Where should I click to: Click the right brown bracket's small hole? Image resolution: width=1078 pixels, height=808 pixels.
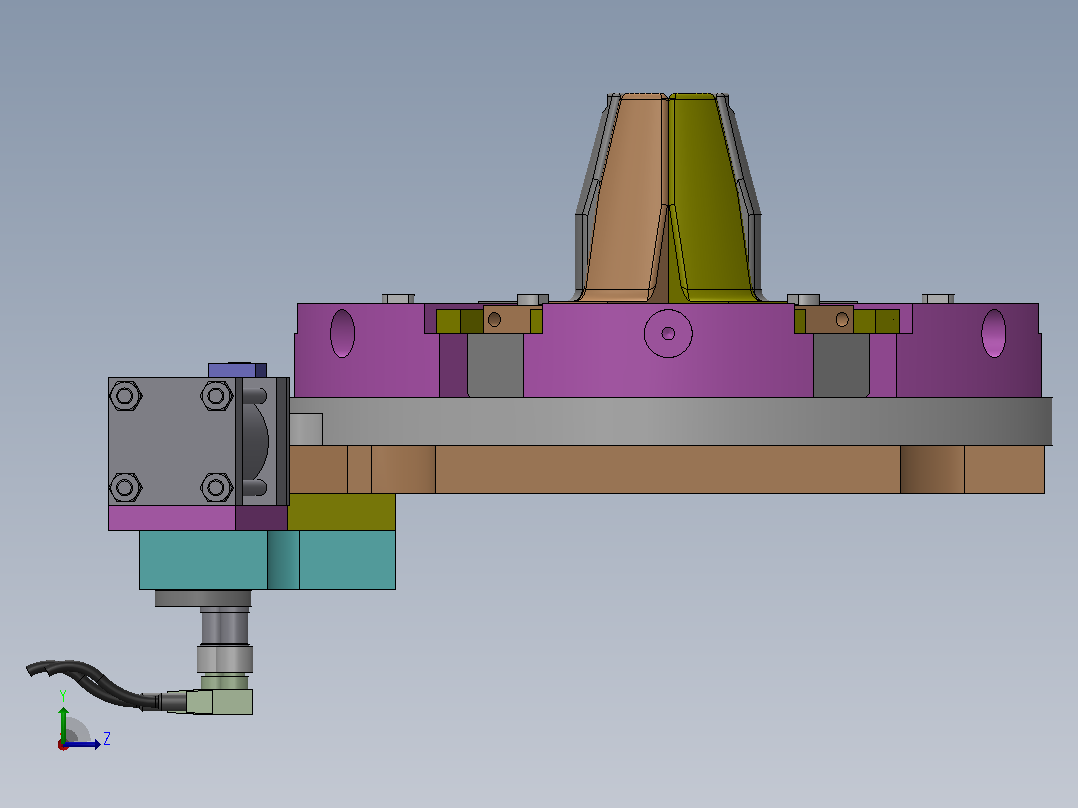[842, 320]
